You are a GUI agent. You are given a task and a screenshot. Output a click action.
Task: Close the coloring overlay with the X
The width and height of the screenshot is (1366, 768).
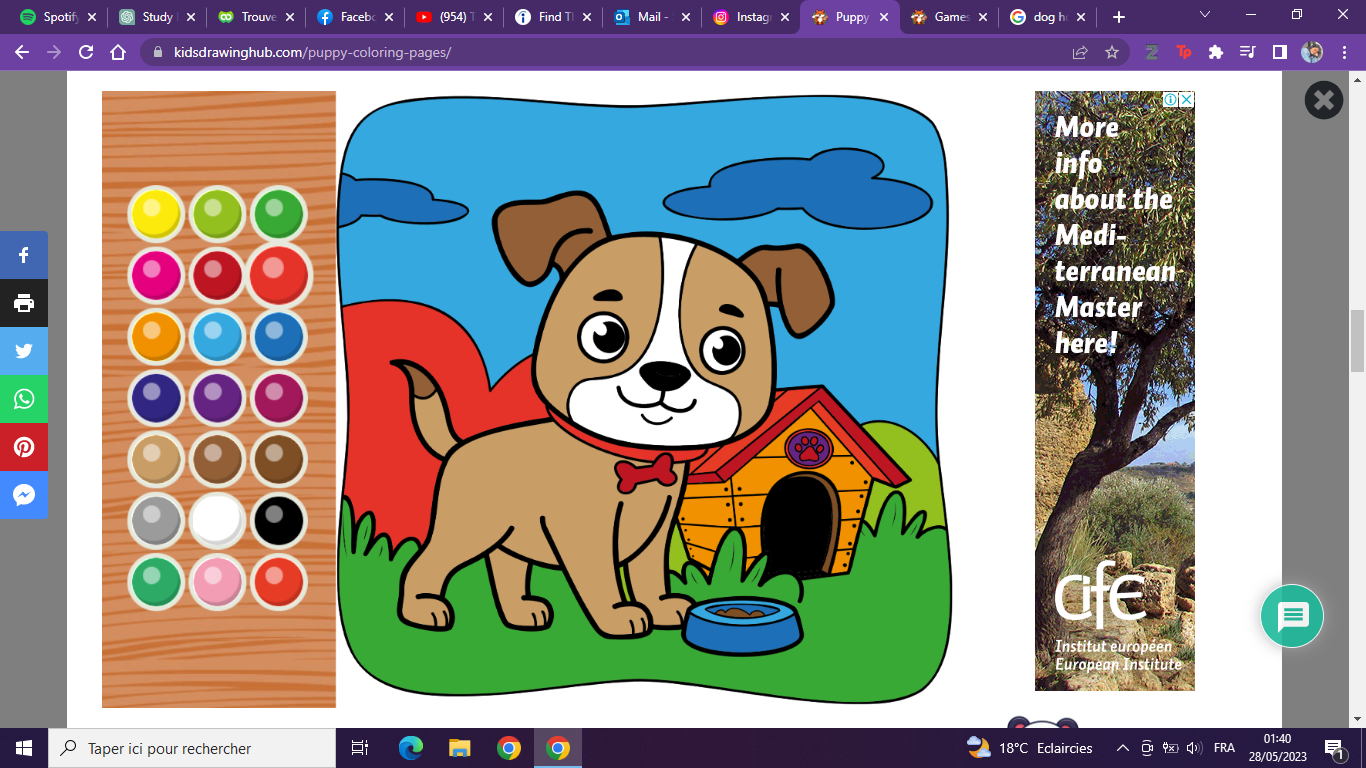[1323, 100]
